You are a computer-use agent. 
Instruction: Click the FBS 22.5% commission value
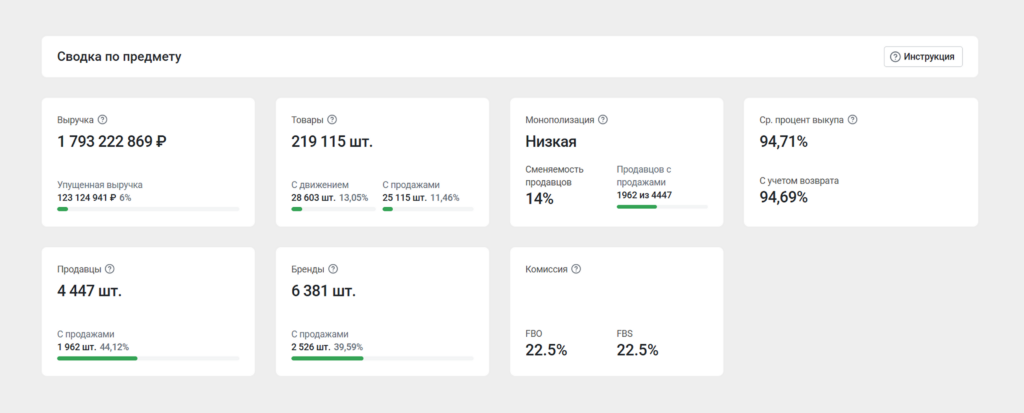[637, 350]
